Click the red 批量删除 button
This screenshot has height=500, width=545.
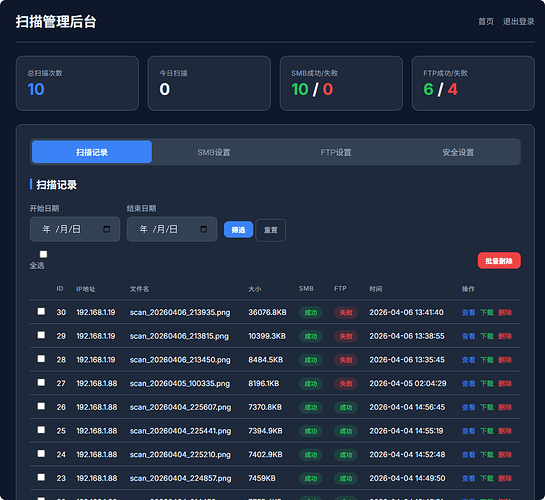tap(499, 261)
